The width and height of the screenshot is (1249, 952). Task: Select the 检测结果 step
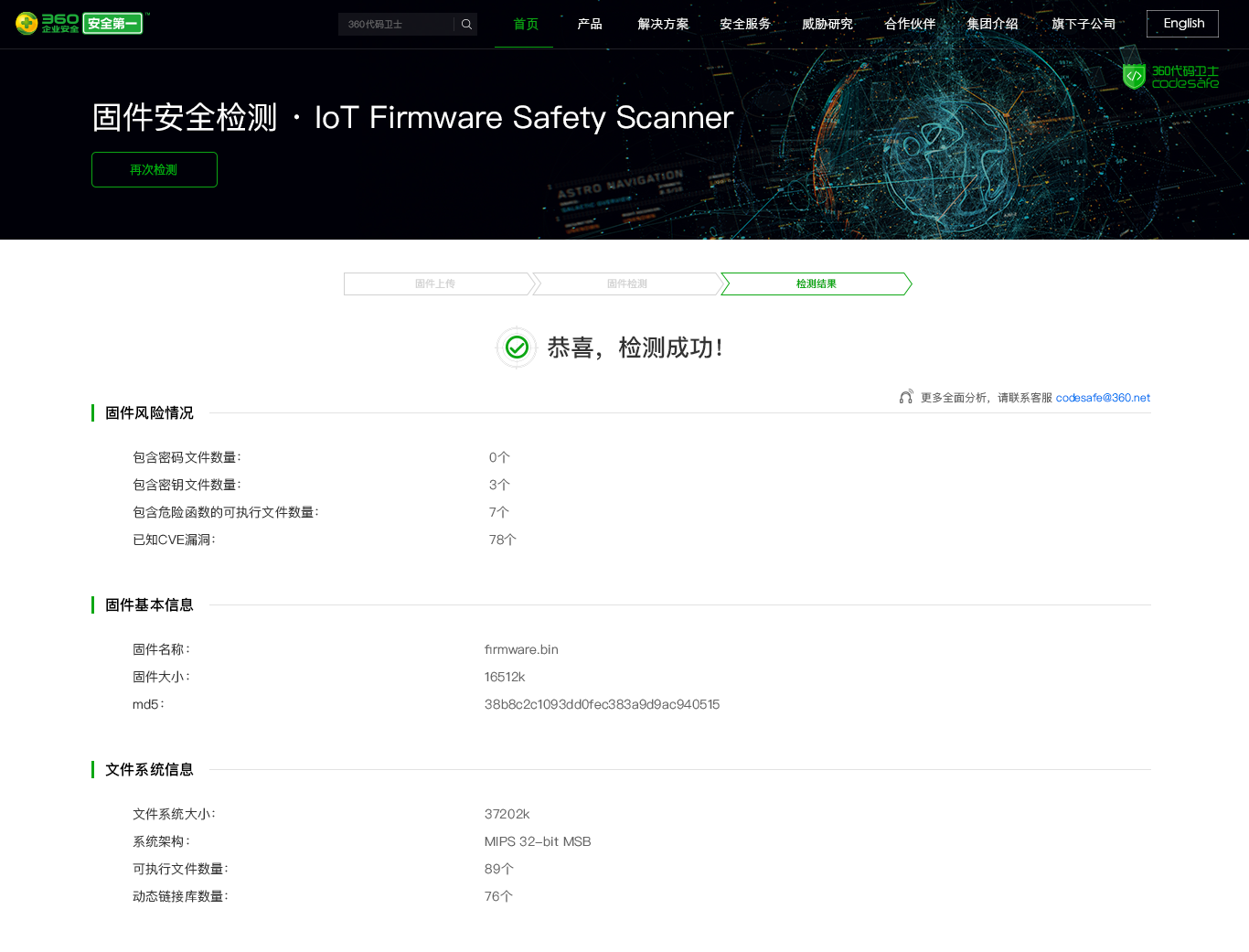pos(816,284)
